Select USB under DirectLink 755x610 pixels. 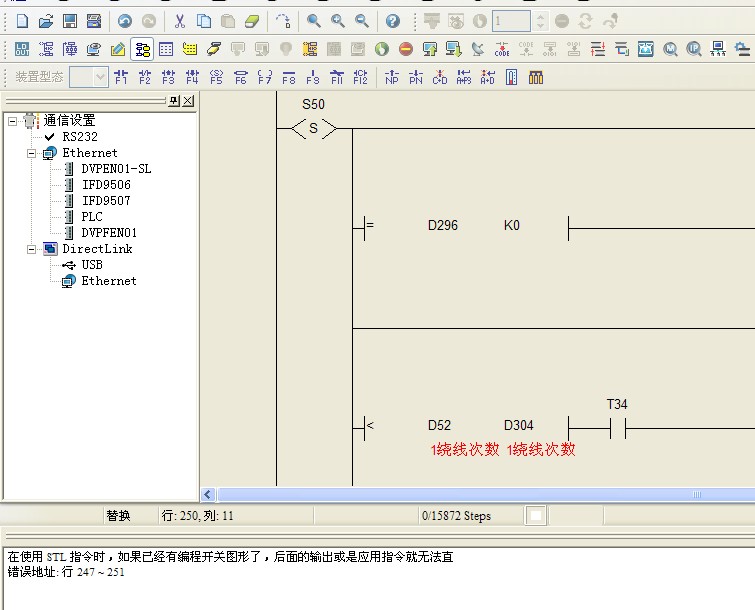click(x=92, y=265)
